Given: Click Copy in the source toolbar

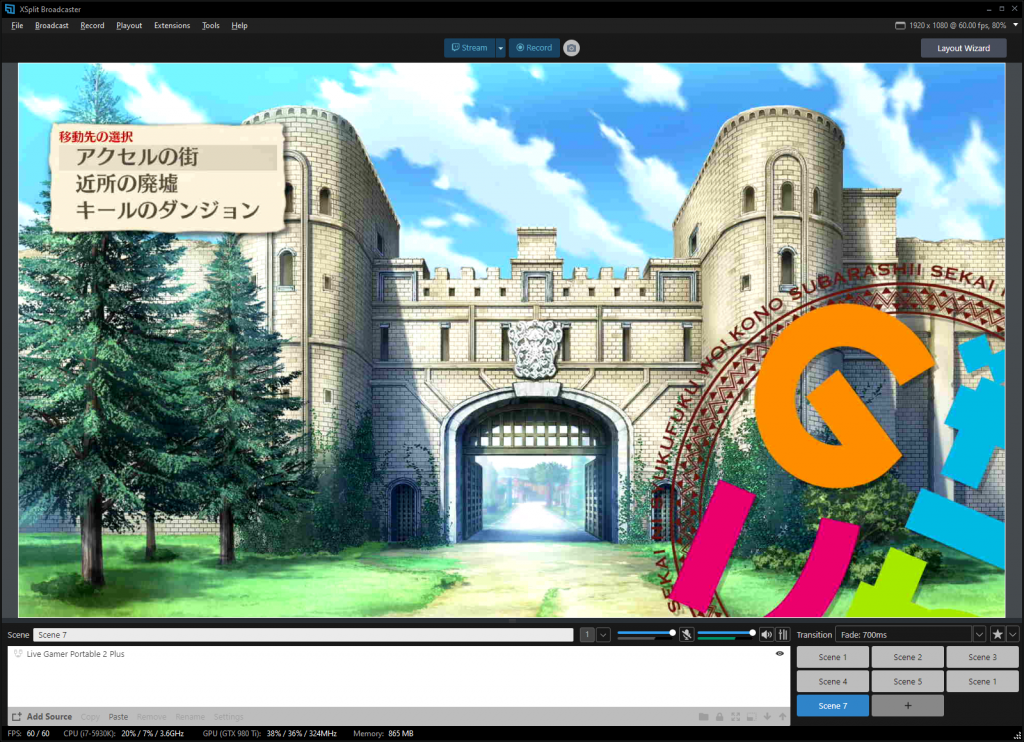Looking at the screenshot, I should (90, 717).
